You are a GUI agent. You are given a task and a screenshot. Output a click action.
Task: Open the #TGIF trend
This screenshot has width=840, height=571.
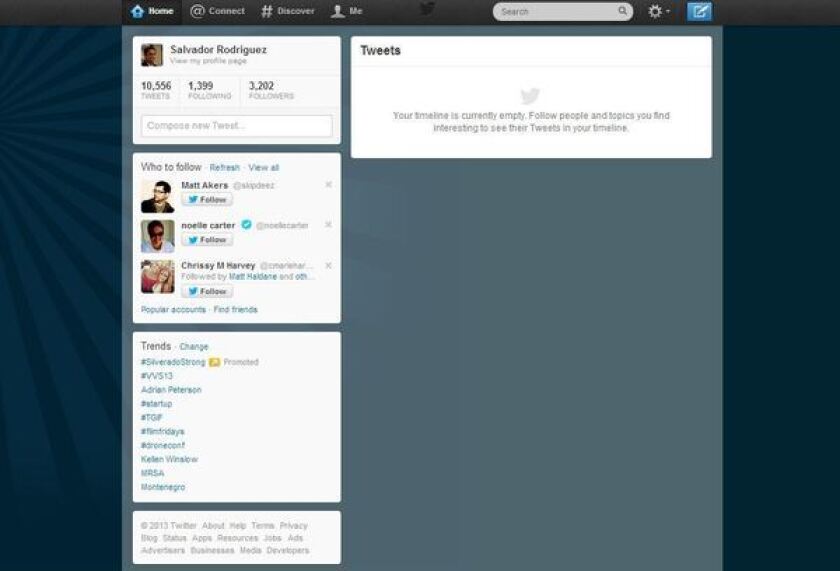pyautogui.click(x=152, y=418)
